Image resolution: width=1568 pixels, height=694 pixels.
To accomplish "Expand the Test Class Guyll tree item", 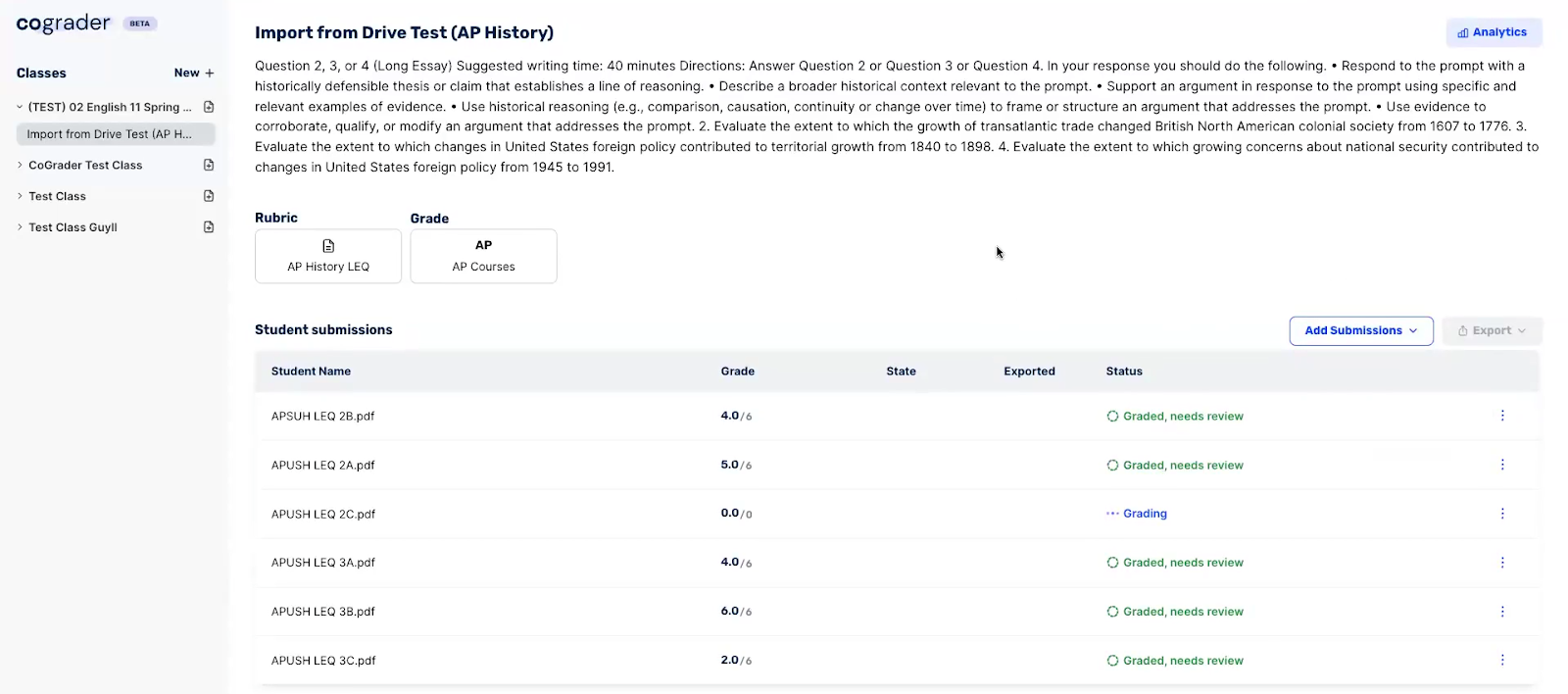I will pyautogui.click(x=20, y=227).
